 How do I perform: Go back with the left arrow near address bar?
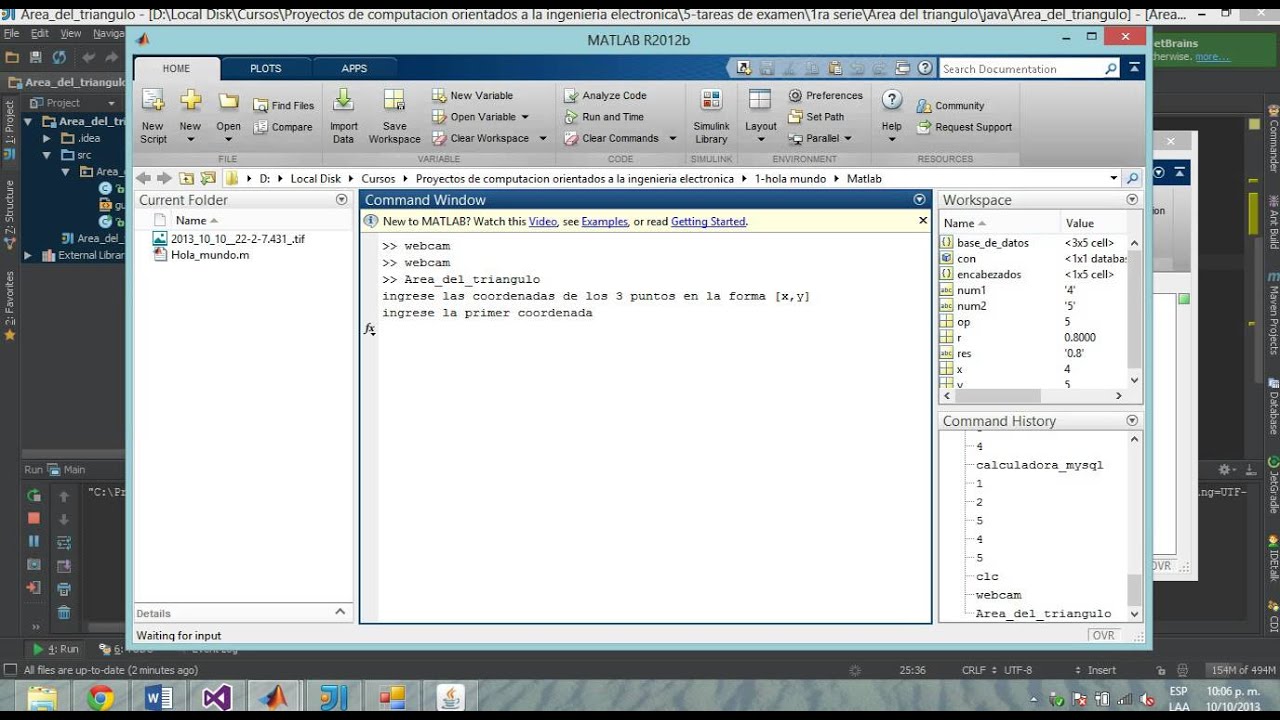point(142,178)
